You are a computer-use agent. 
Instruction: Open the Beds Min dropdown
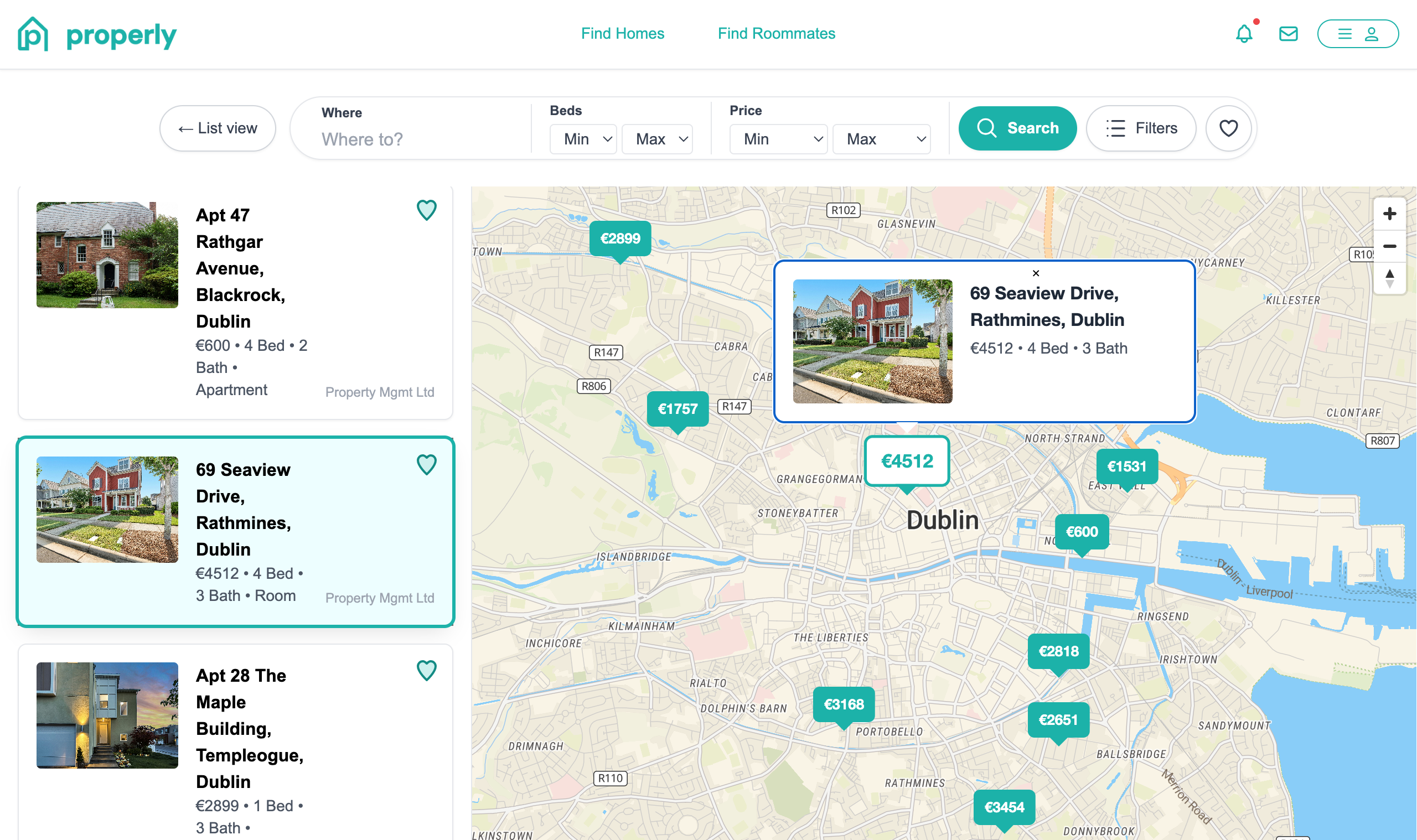tap(582, 139)
